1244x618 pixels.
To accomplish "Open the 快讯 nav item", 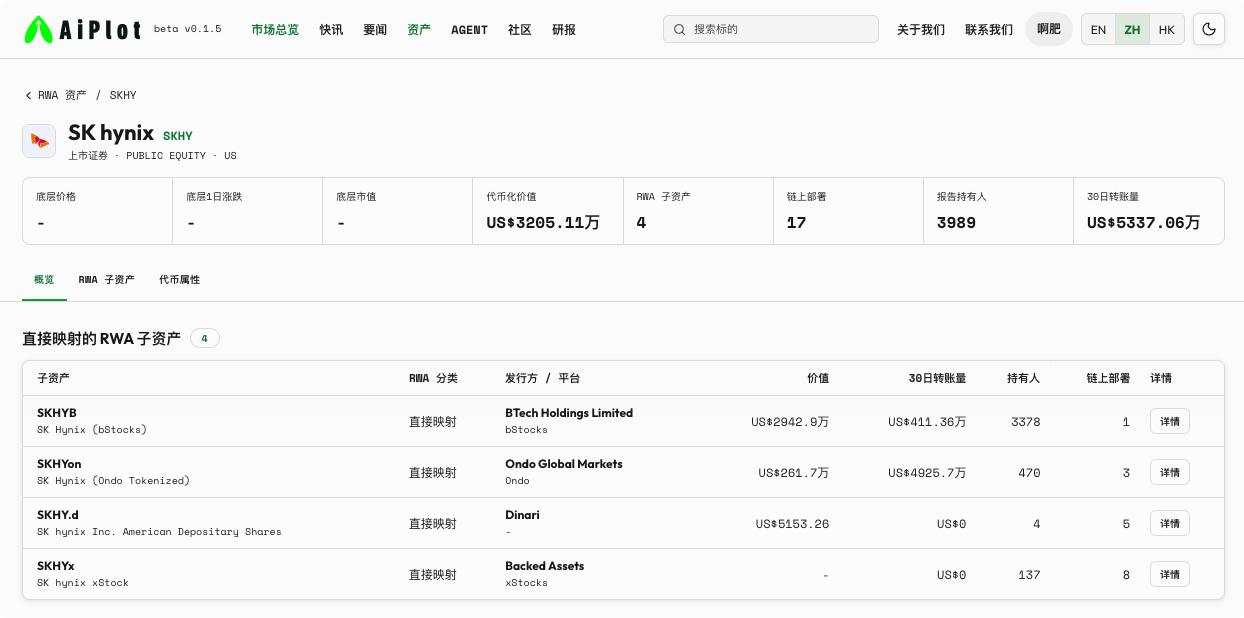I will point(331,29).
